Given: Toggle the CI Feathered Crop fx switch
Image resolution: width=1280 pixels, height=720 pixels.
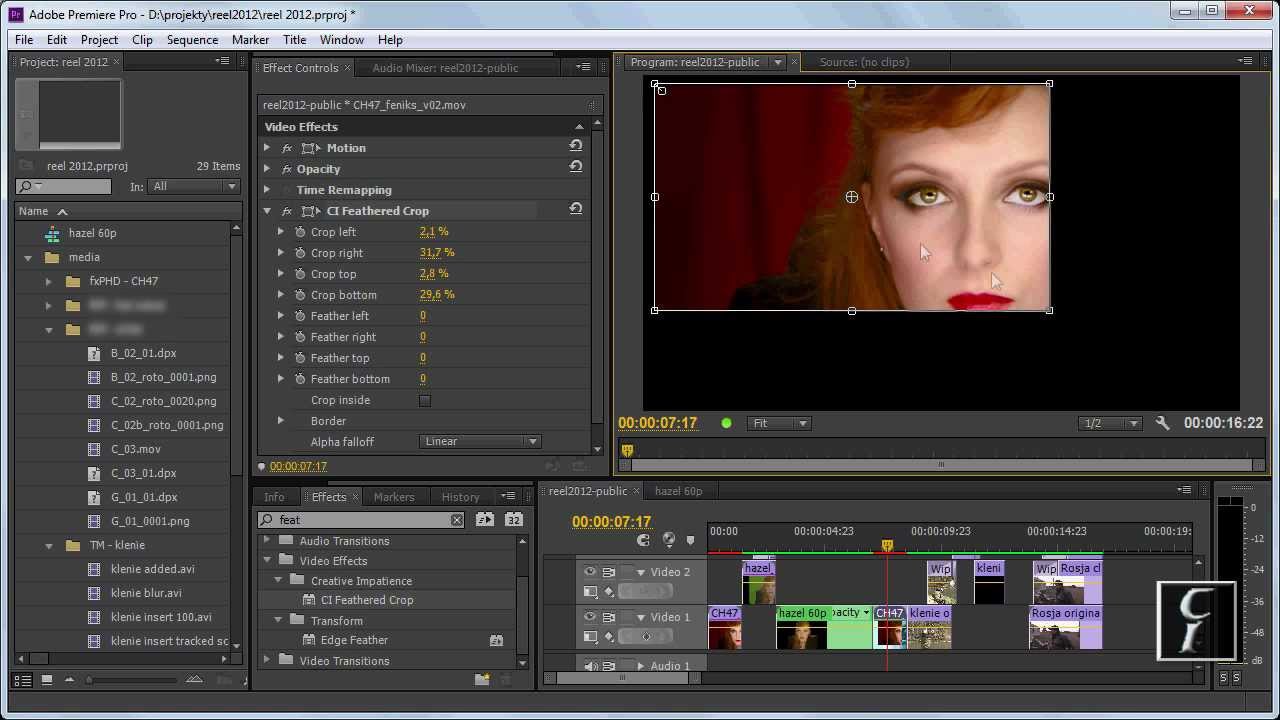Looking at the screenshot, I should (287, 211).
